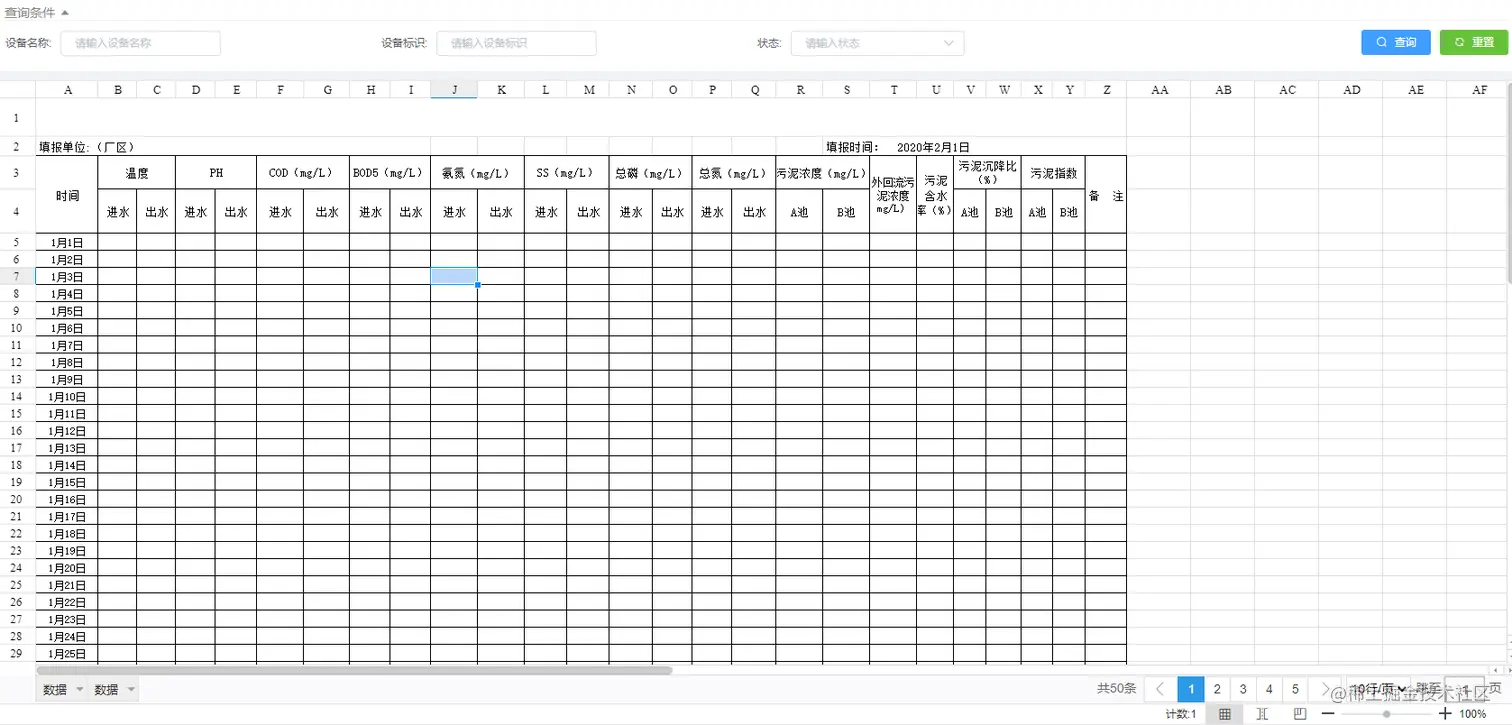Viewport: 1512px width, 725px height.
Task: Click the 1月1日 date cell
Action: 67,242
